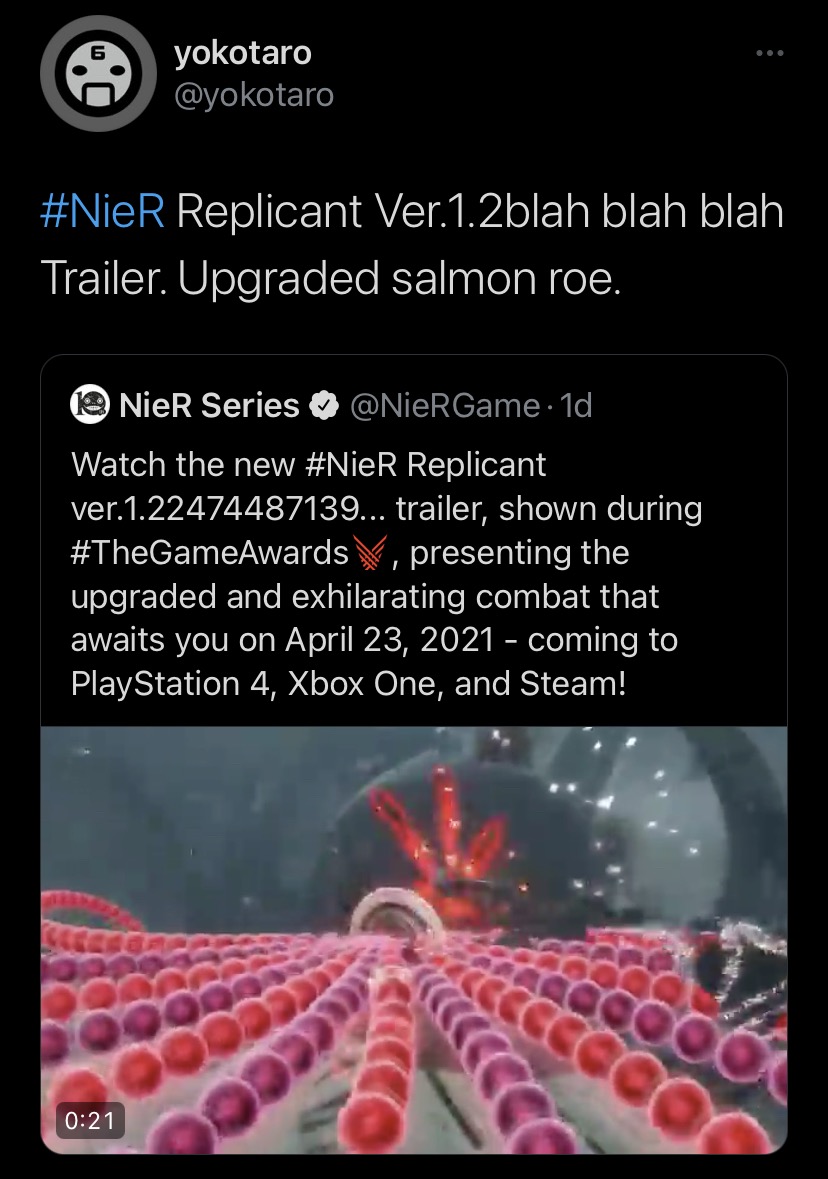Open the #TheGameAwards hashtag
This screenshot has height=1179, width=828.
(x=210, y=553)
